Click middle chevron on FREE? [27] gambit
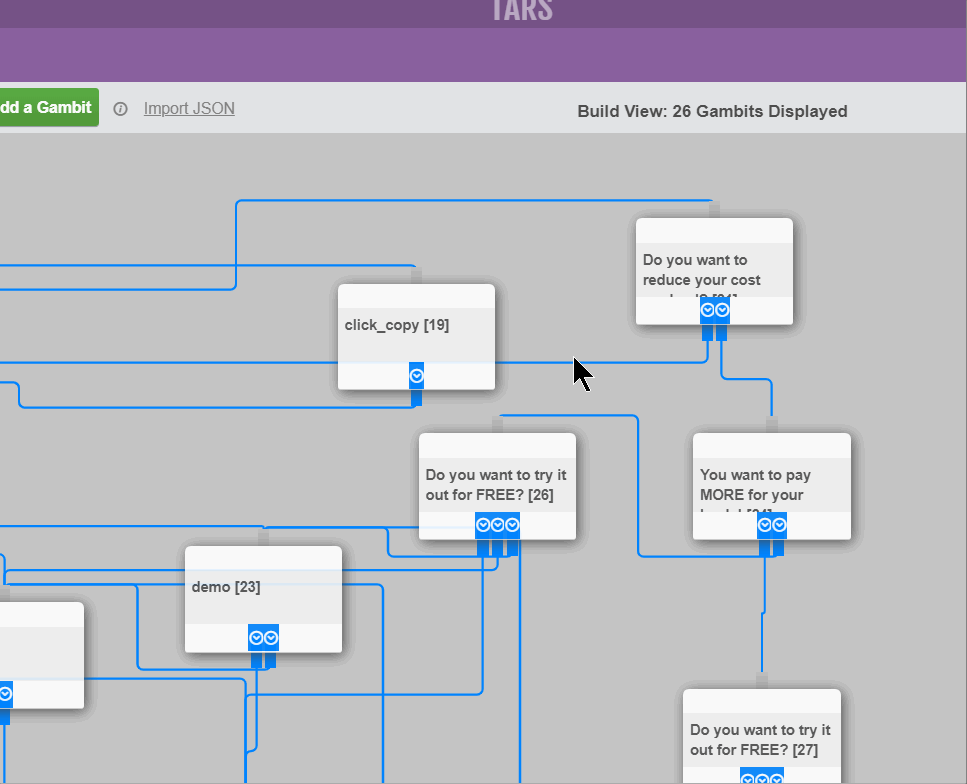The image size is (967, 784). (x=762, y=778)
